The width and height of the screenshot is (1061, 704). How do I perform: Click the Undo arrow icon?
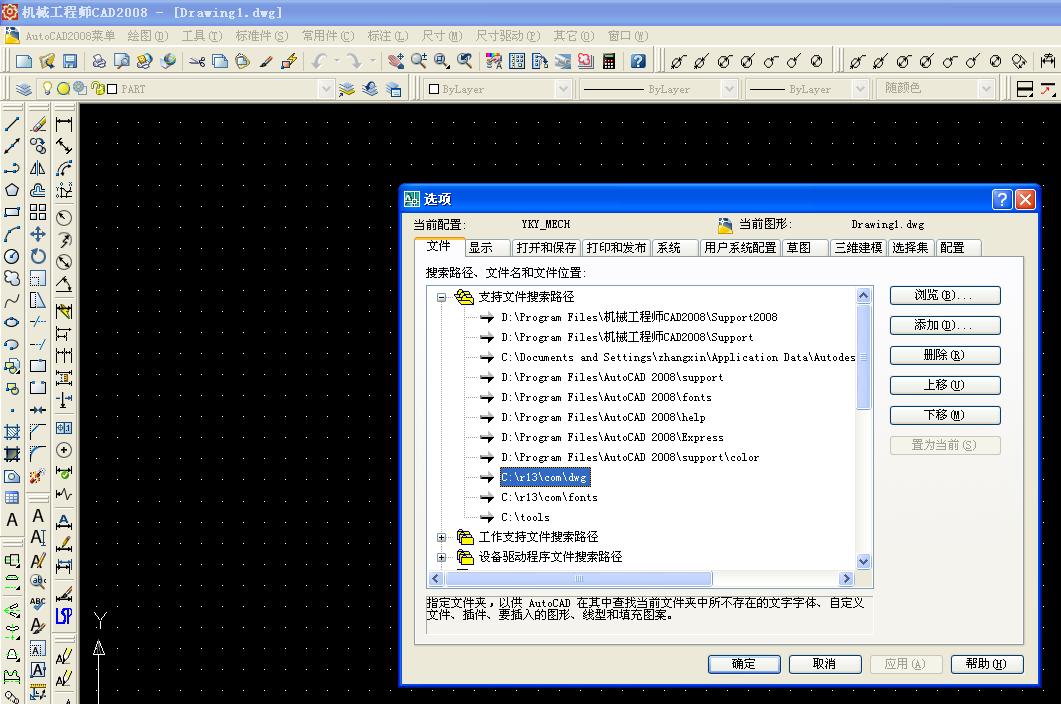click(319, 62)
